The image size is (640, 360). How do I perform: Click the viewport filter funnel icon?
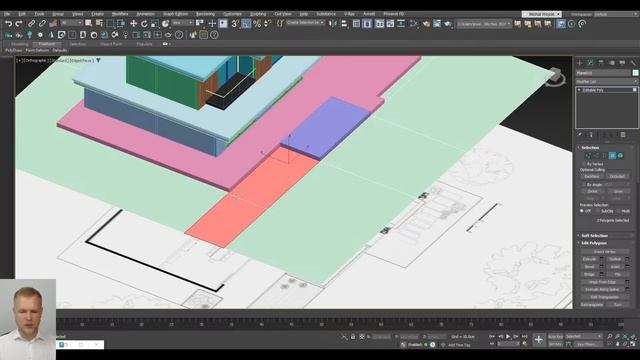click(x=98, y=60)
